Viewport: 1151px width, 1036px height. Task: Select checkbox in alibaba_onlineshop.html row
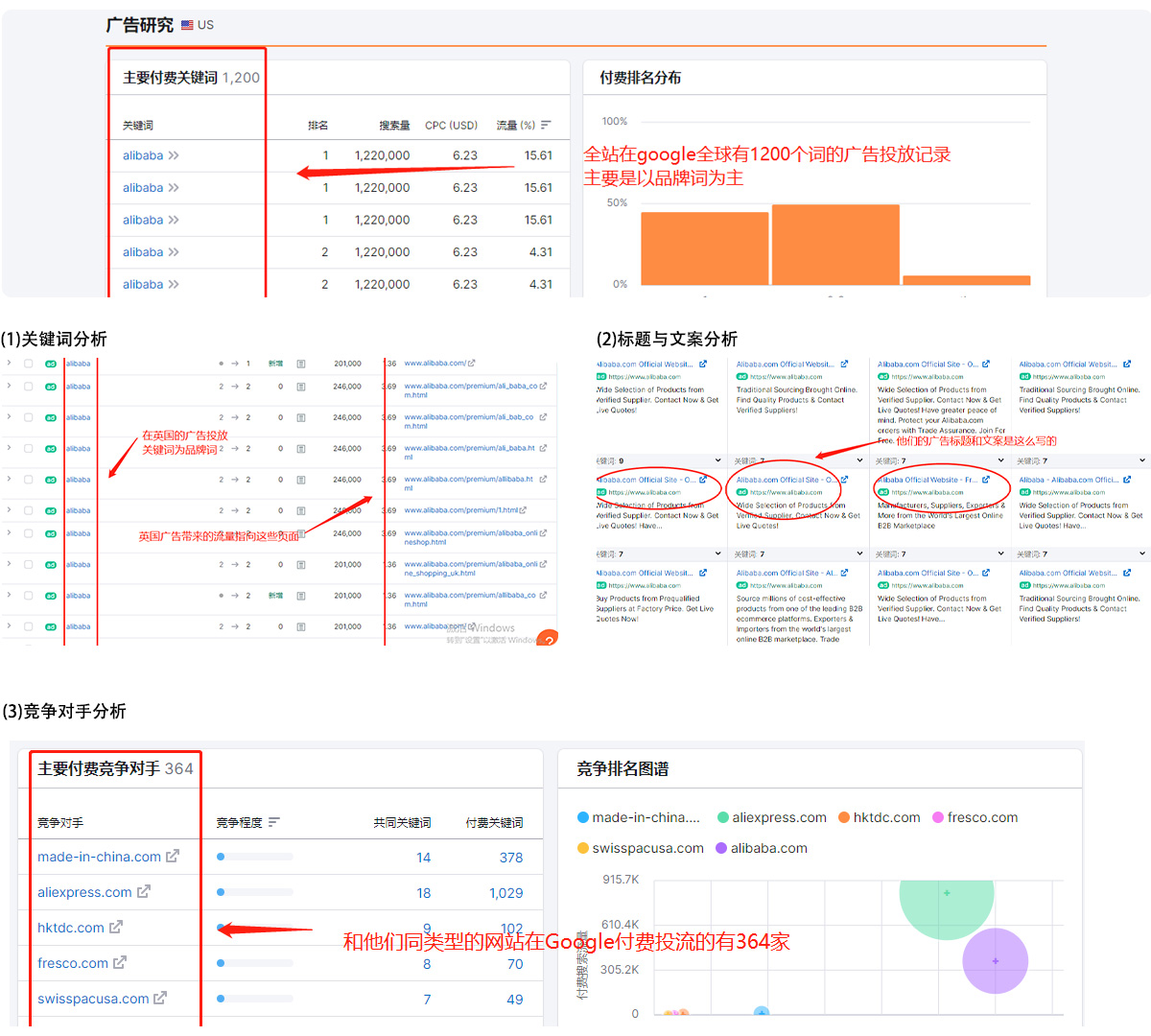coord(28,533)
